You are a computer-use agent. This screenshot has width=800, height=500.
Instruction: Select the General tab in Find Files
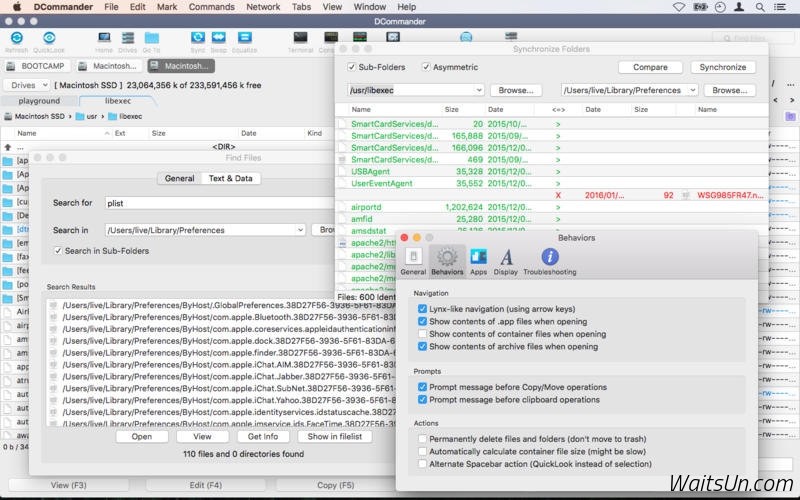pyautogui.click(x=179, y=178)
